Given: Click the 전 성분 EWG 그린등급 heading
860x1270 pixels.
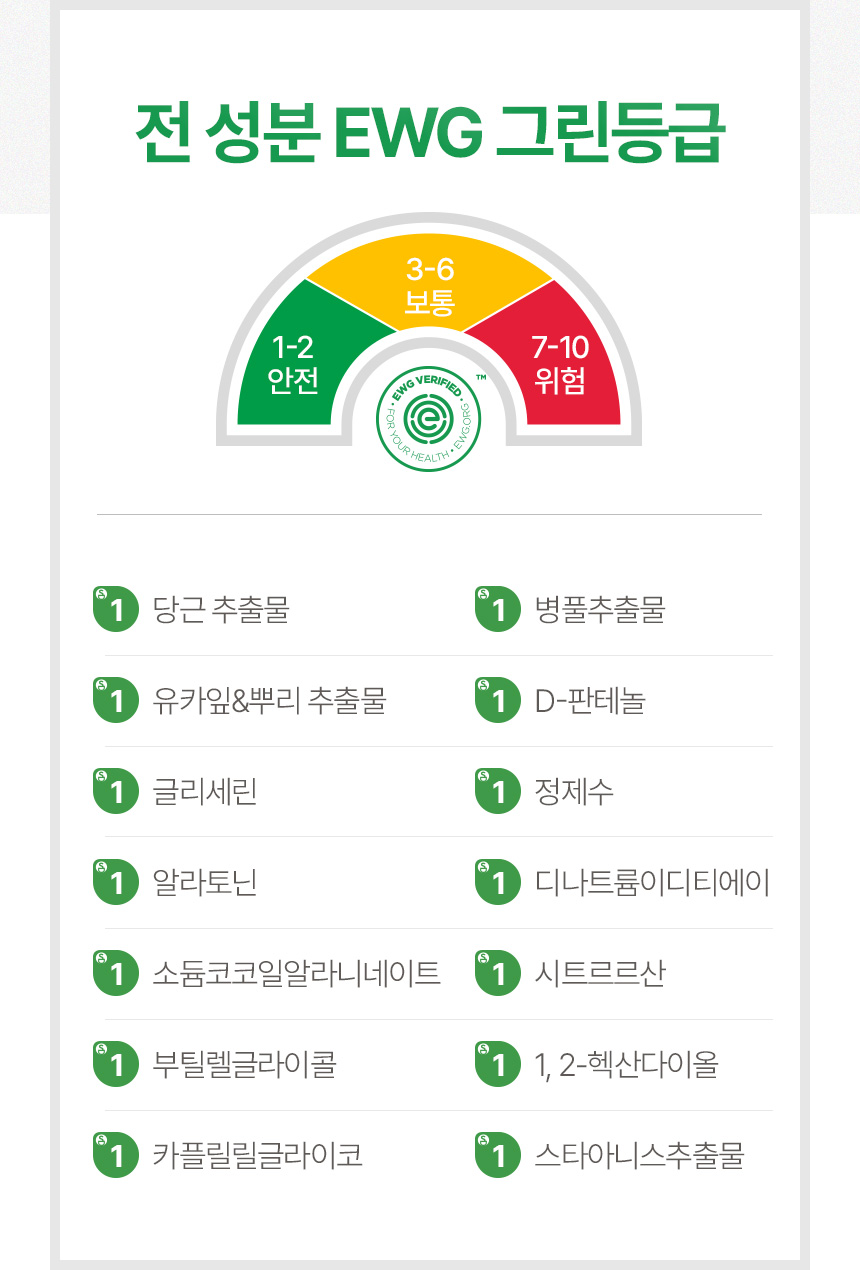Looking at the screenshot, I should click(x=429, y=134).
